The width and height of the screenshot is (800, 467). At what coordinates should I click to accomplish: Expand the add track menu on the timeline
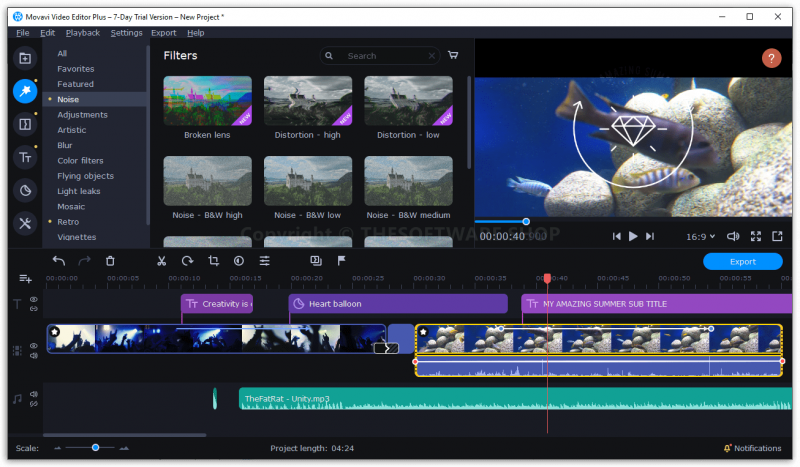click(26, 278)
